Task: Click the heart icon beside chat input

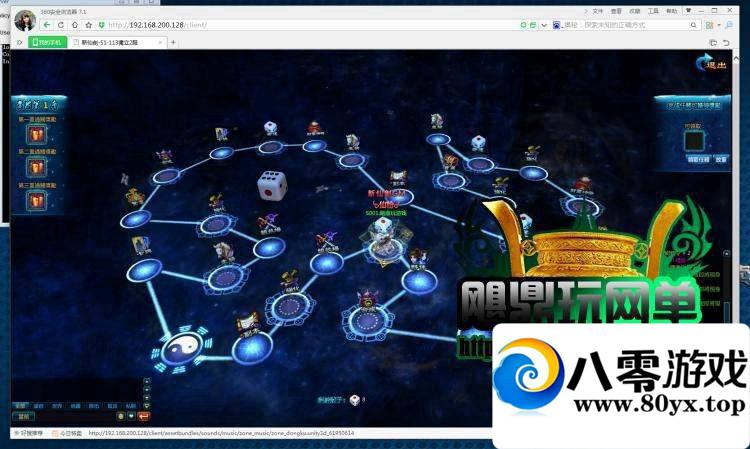Action: pos(131,416)
